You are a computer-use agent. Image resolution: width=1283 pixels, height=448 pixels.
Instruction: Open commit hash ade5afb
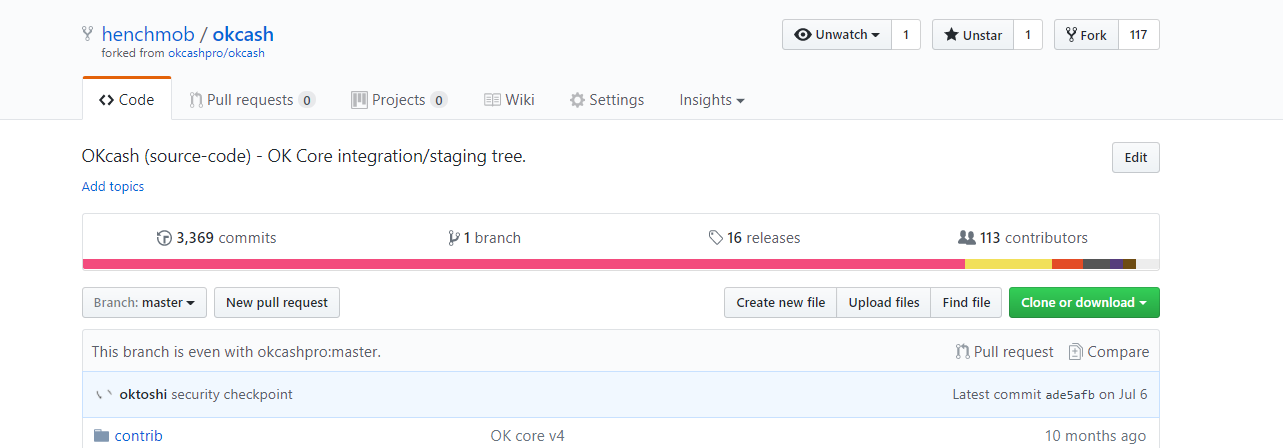[1069, 395]
